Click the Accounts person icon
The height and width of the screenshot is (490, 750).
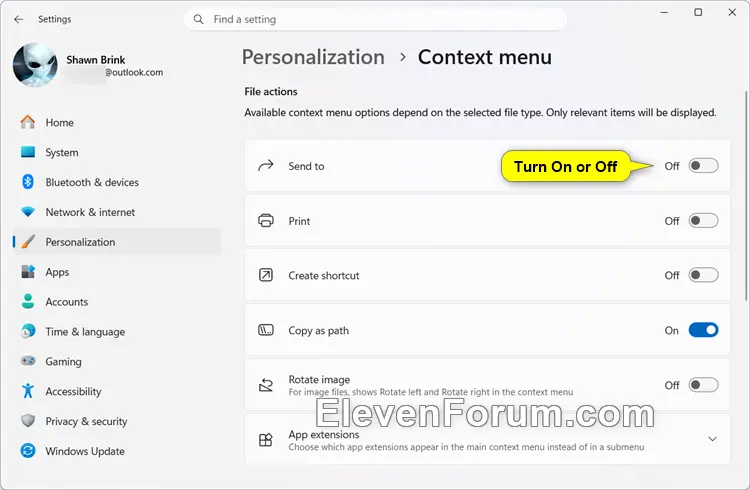(x=28, y=301)
